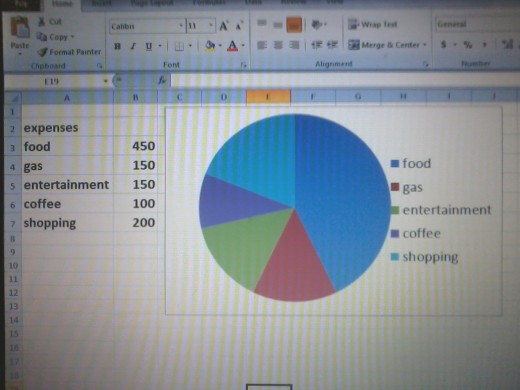Select the blue food slice in pie chart
Image resolution: width=520 pixels, height=390 pixels.
point(340,197)
